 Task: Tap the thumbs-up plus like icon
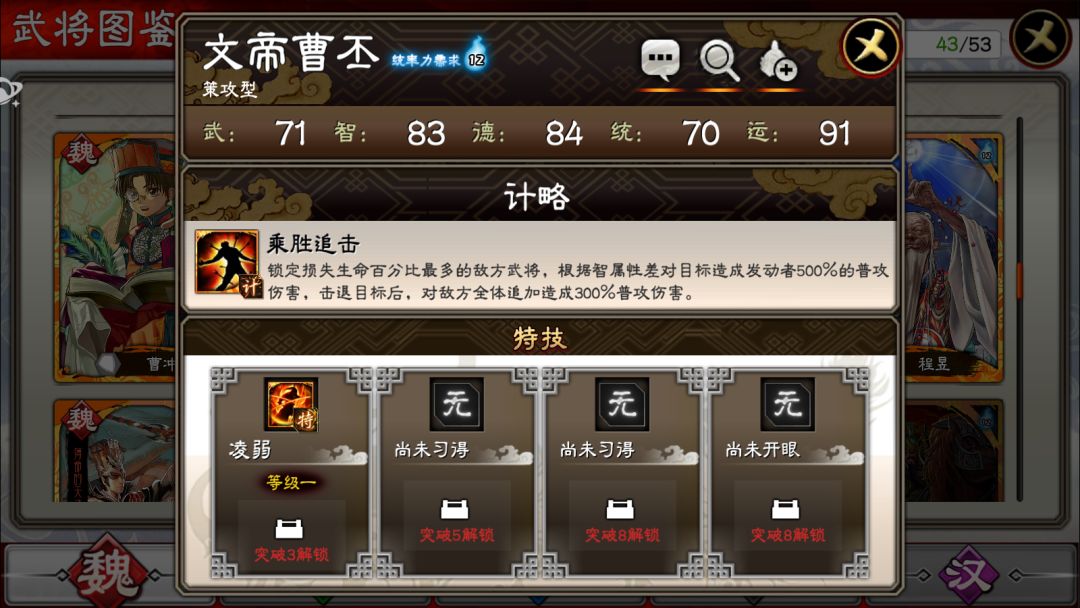coord(778,61)
